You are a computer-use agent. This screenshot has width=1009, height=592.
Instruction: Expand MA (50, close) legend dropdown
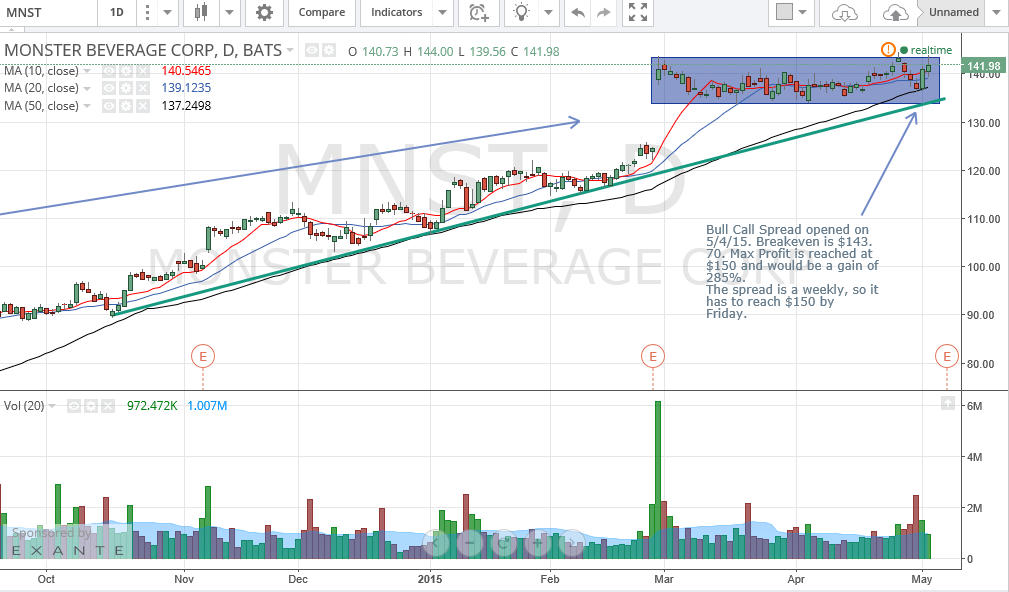[x=87, y=106]
